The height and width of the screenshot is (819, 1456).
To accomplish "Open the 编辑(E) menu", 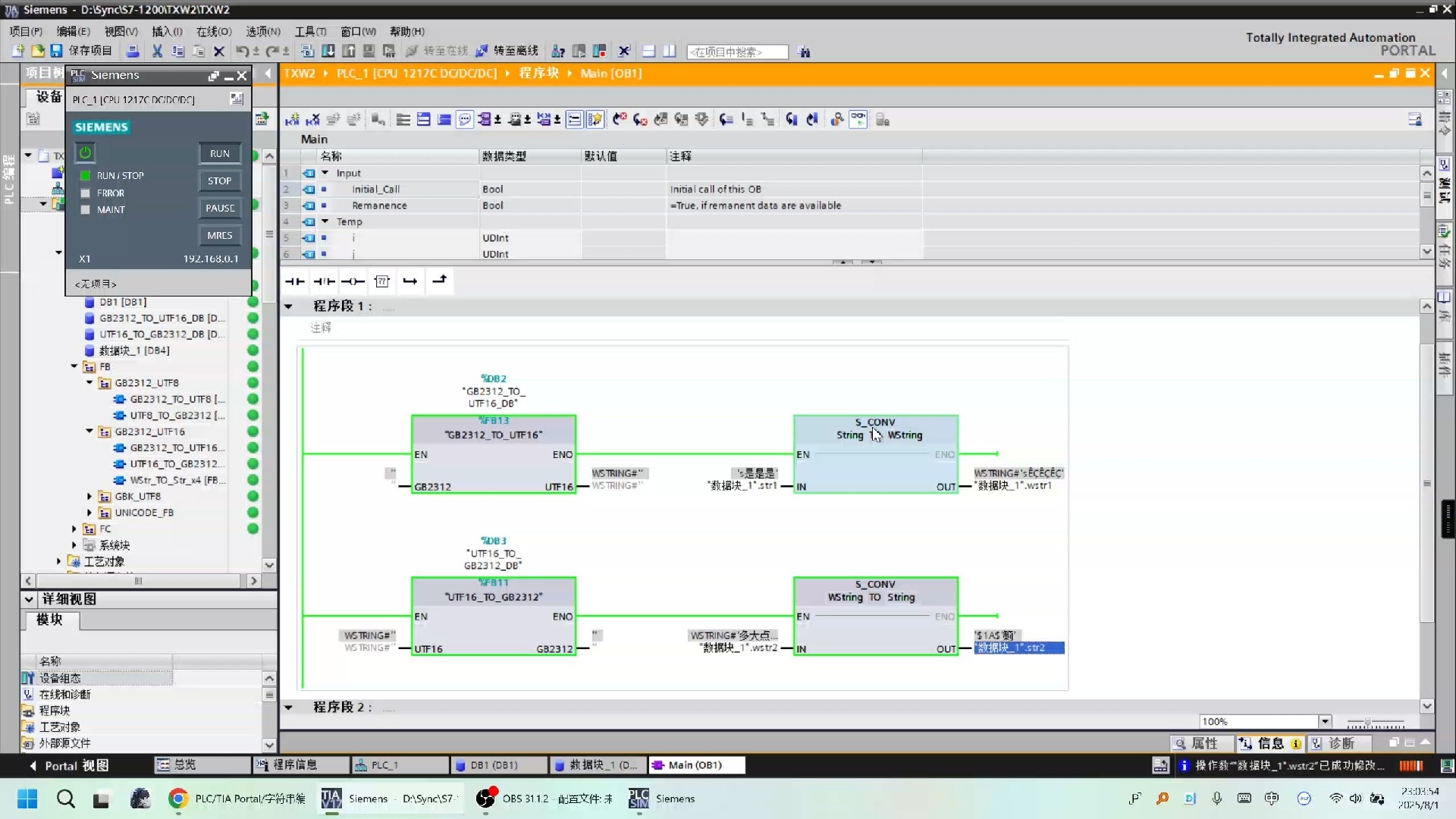I will coord(73,31).
